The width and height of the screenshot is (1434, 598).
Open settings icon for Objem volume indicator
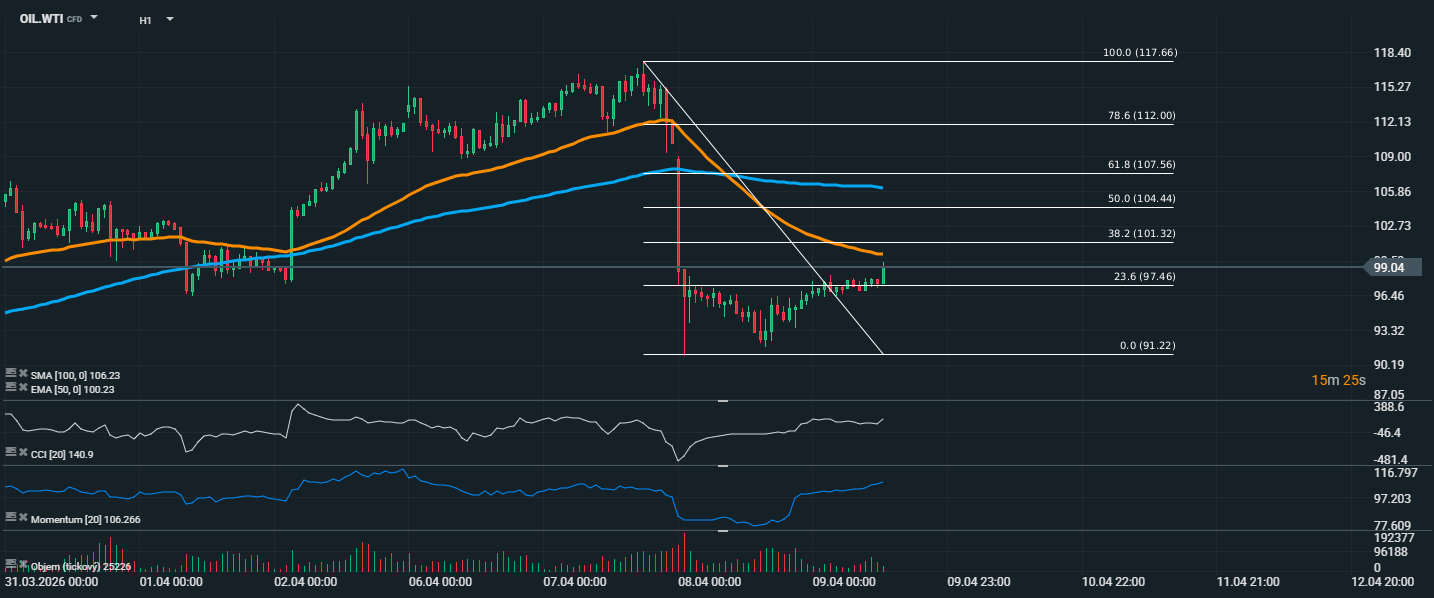pos(10,565)
